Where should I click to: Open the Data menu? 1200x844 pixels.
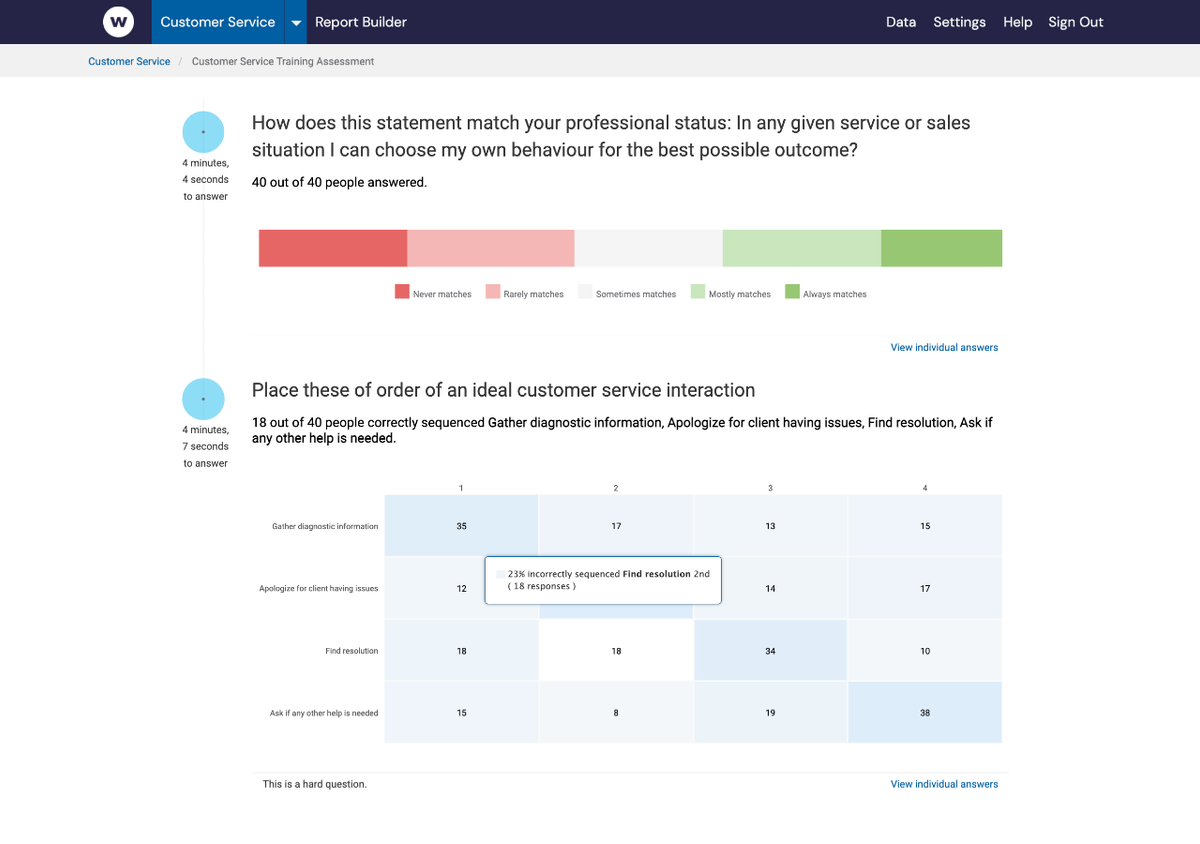[x=900, y=21]
